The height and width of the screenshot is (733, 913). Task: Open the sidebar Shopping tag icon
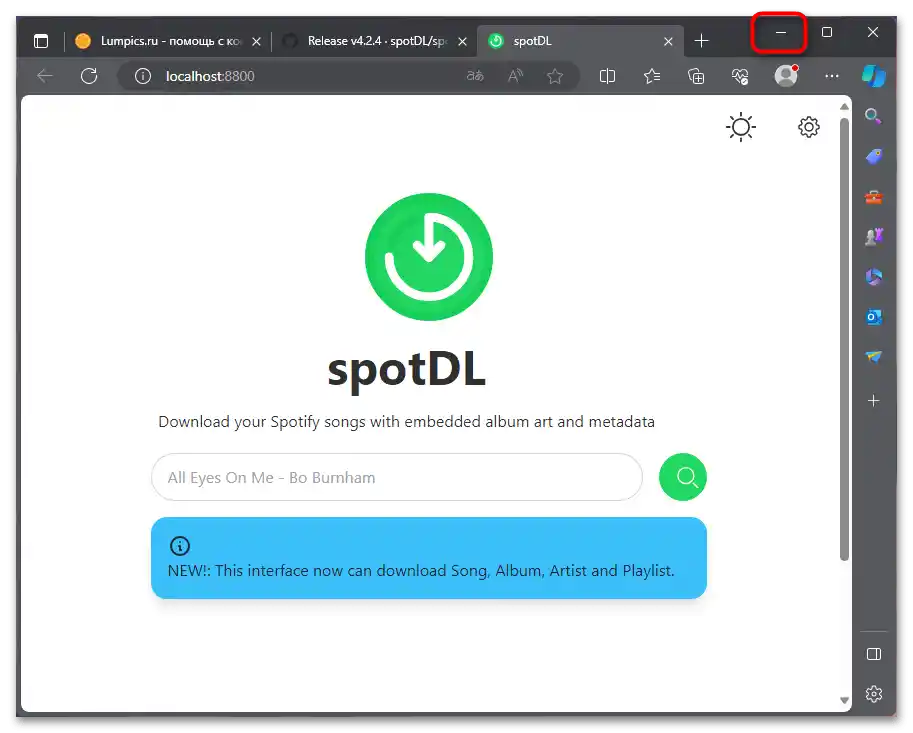[873, 156]
